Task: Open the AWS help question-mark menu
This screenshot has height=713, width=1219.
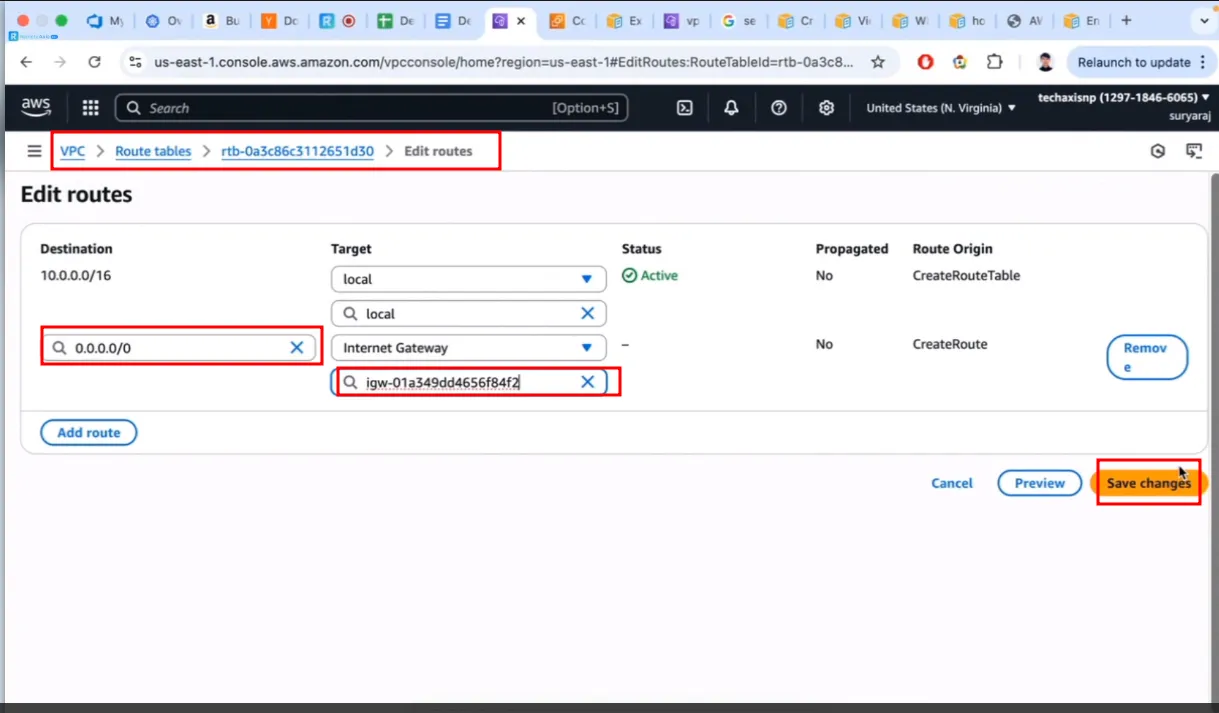Action: tap(779, 108)
